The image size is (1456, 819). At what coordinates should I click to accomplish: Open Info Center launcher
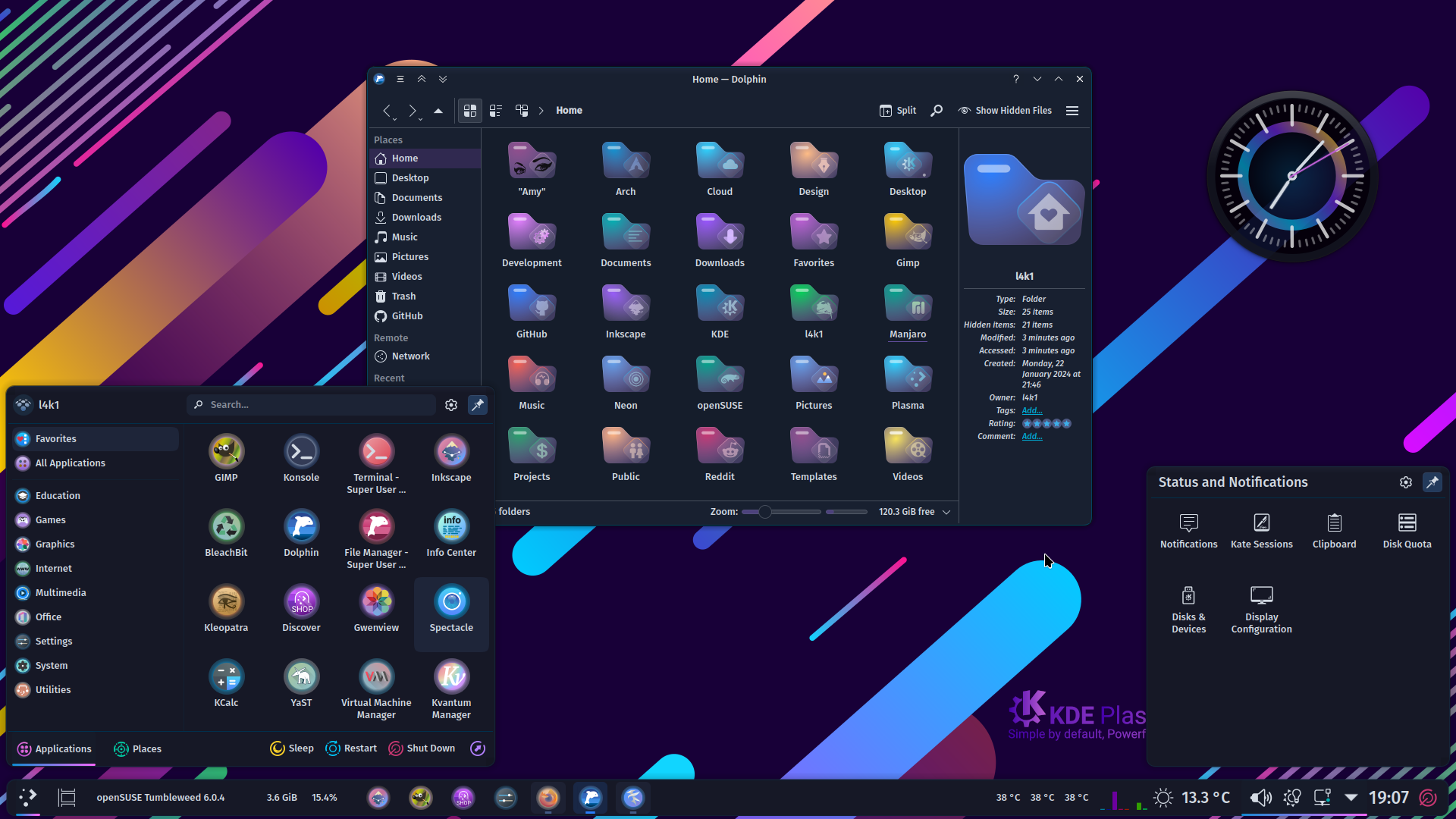click(451, 534)
